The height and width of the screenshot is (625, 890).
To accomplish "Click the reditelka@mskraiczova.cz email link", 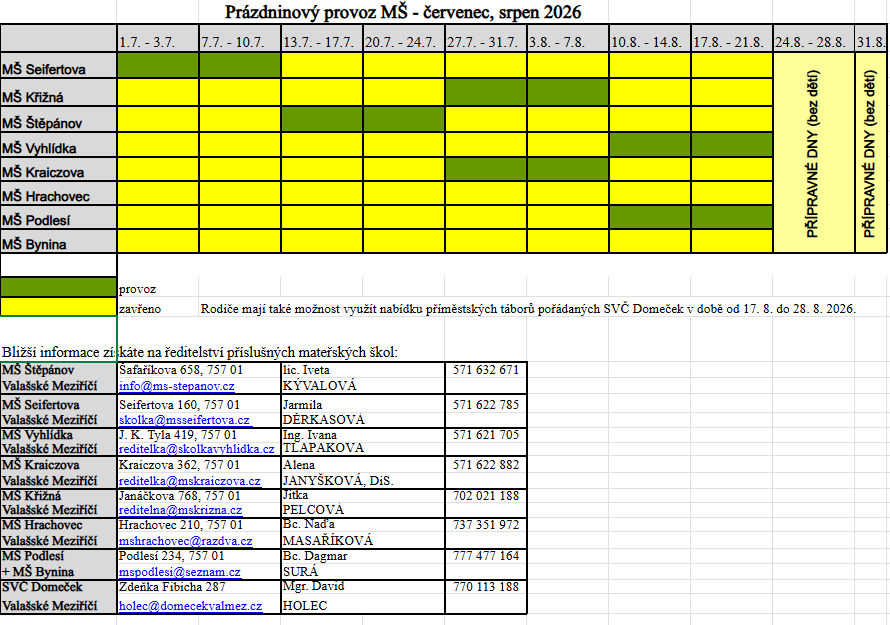I will (189, 481).
